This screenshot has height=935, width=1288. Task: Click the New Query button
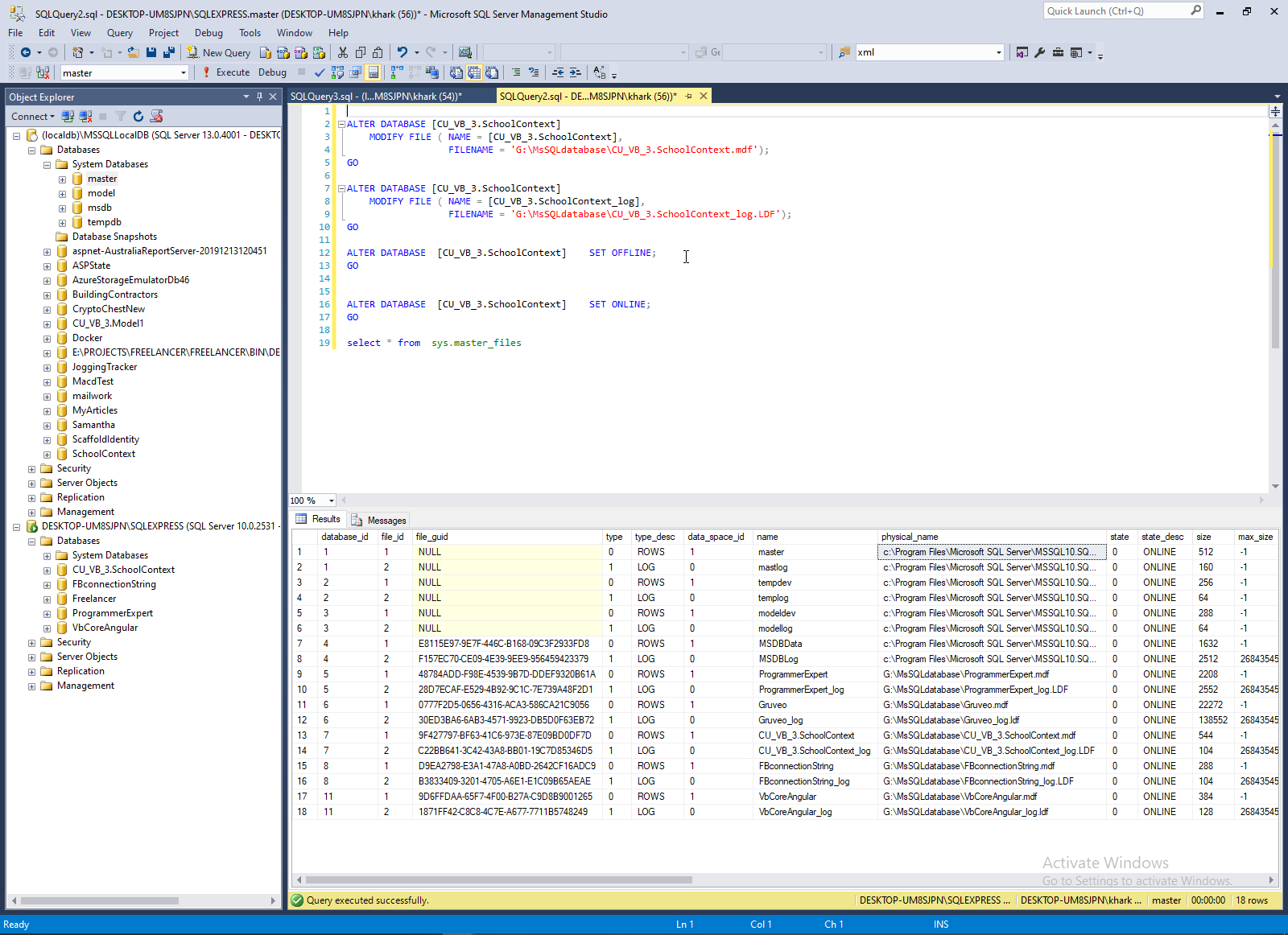[x=219, y=52]
